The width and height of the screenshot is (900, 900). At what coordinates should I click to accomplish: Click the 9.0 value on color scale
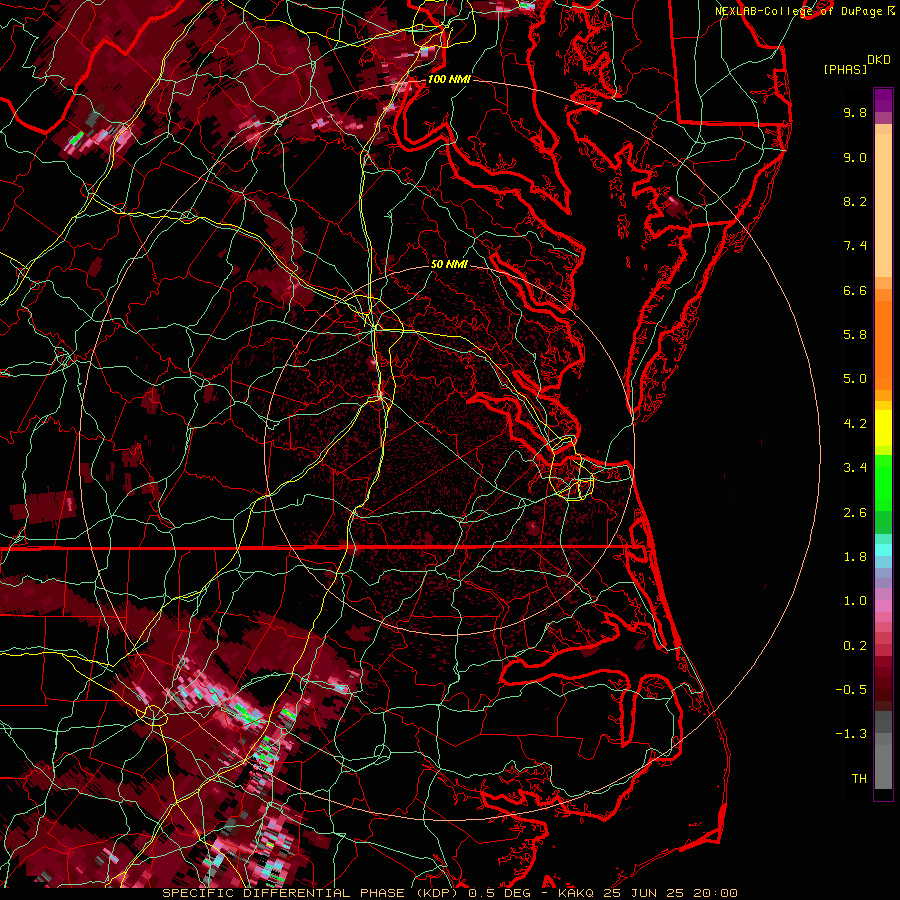855,157
